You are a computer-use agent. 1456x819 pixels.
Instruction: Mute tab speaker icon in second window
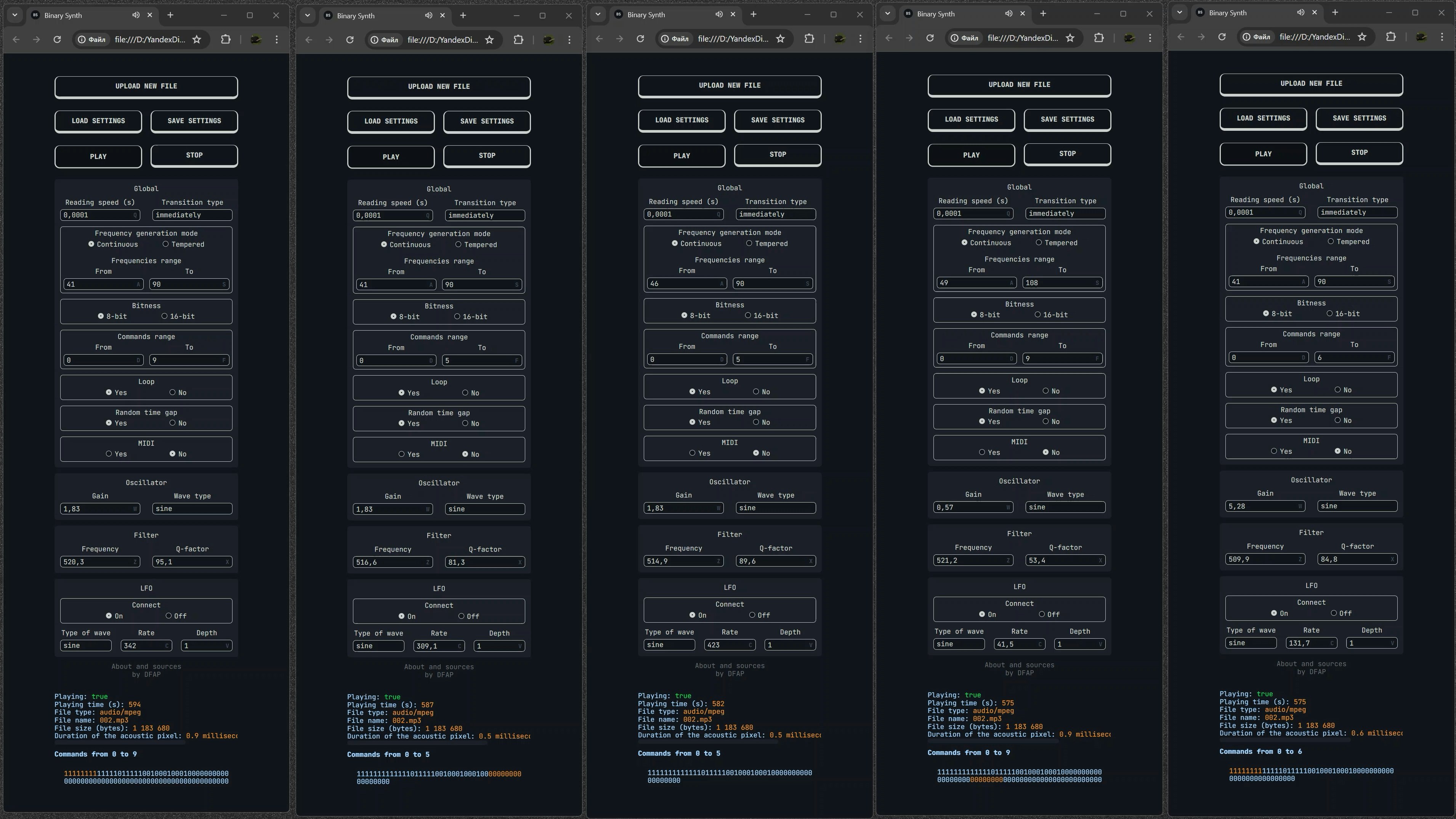pos(428,15)
